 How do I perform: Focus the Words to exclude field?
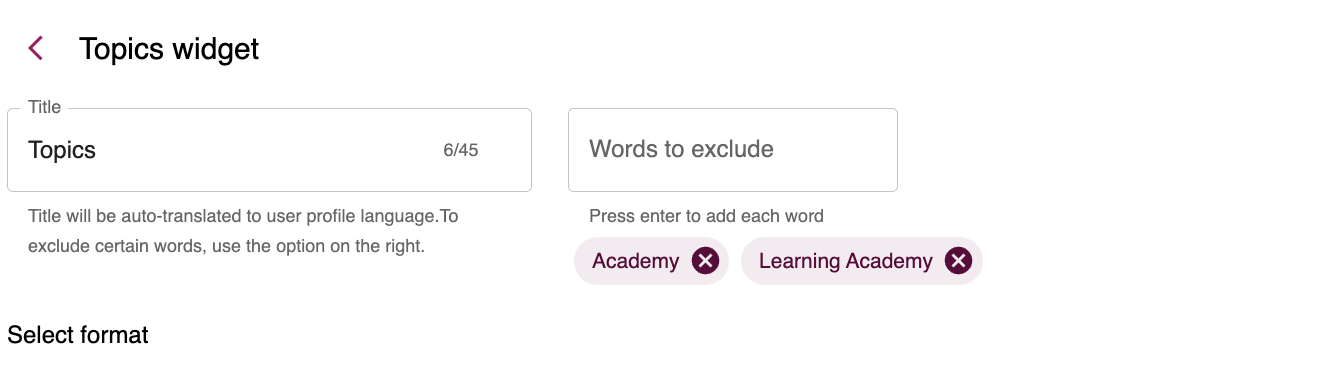733,150
